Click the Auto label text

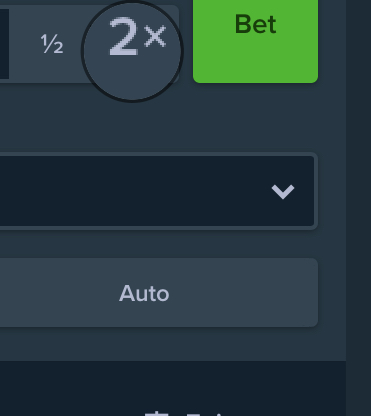pyautogui.click(x=144, y=293)
